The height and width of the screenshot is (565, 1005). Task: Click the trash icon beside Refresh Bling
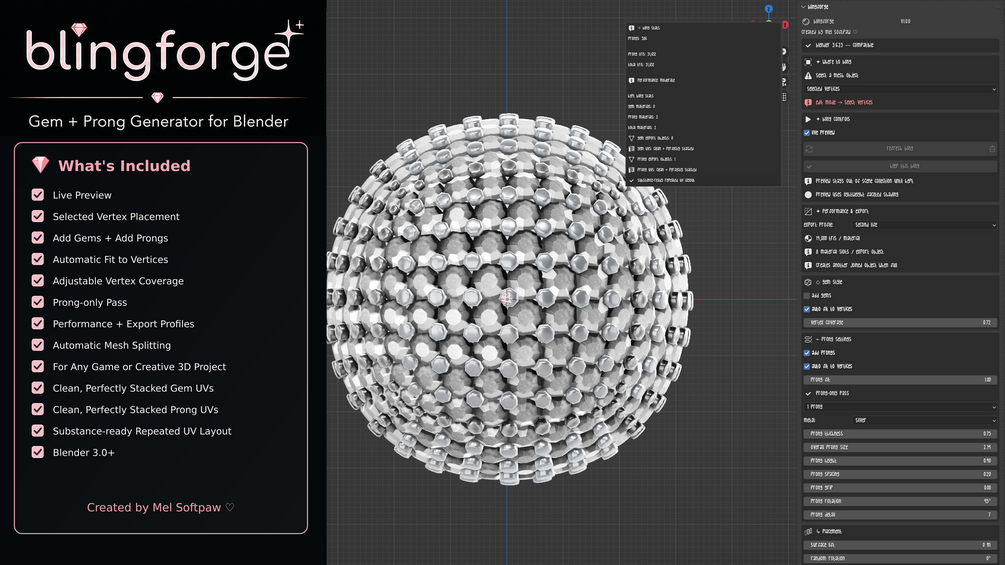(x=992, y=149)
